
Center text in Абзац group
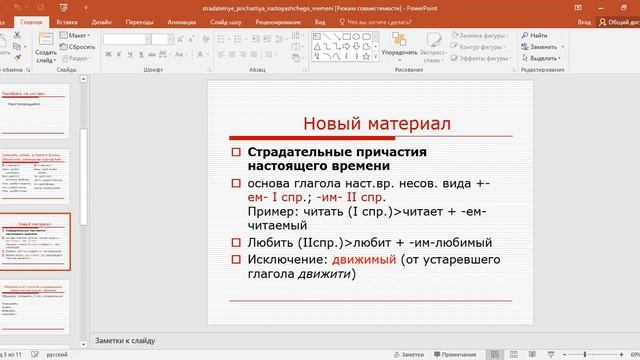point(232,54)
